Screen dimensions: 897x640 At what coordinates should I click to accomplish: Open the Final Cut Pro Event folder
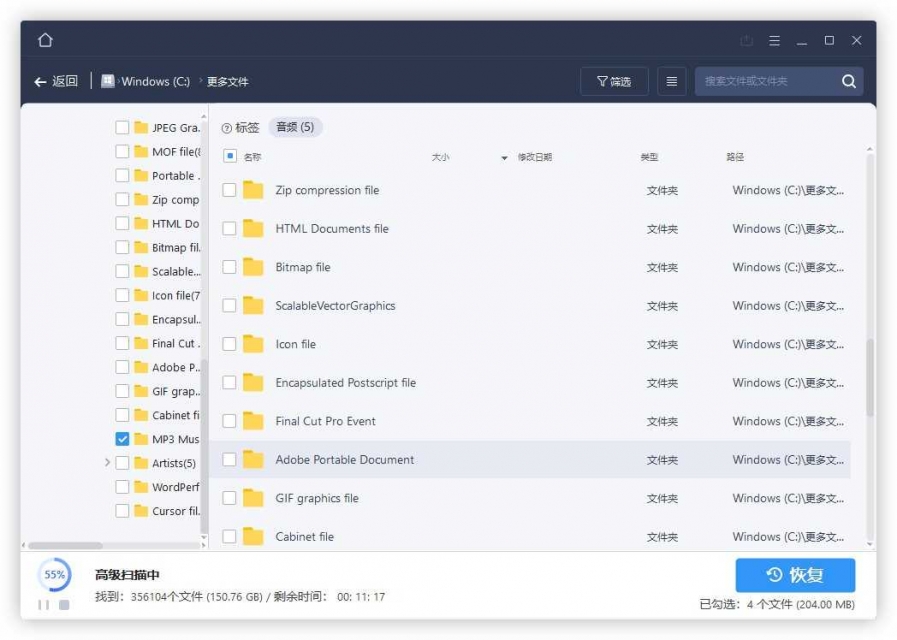pyautogui.click(x=325, y=421)
